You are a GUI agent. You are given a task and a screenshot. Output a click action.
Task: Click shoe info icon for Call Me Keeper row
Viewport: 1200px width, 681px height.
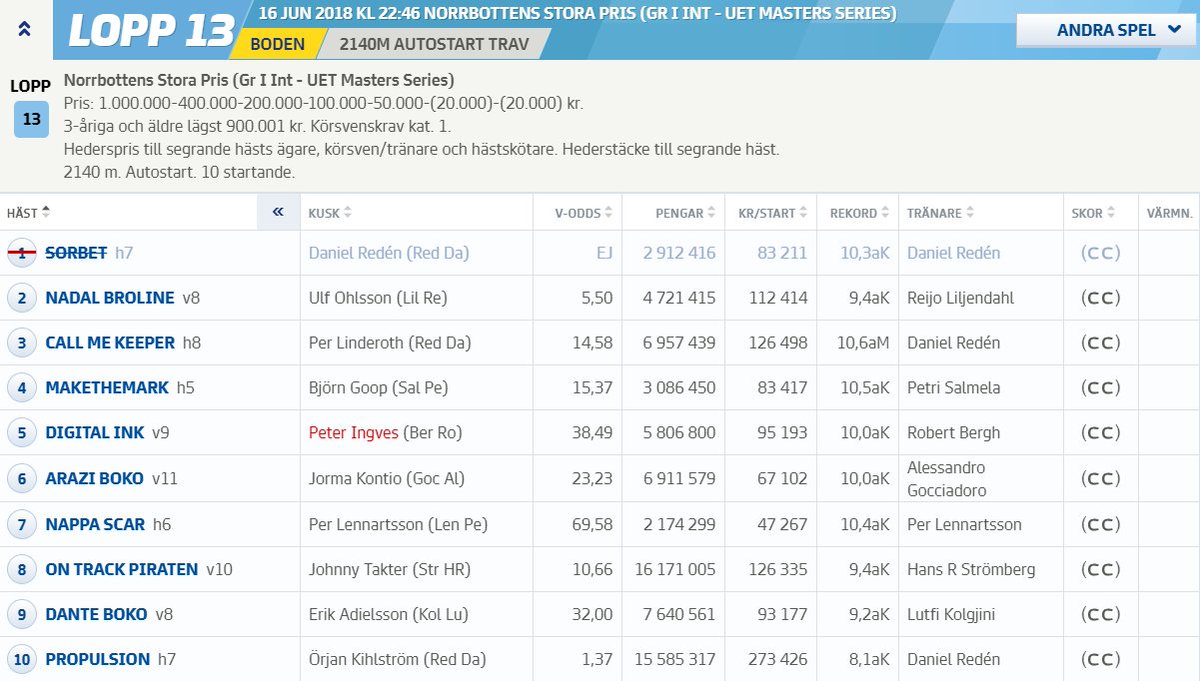(1101, 344)
